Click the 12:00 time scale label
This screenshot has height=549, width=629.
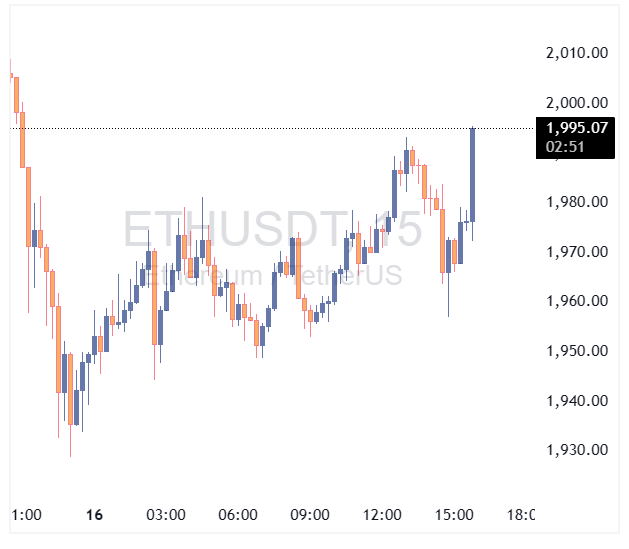382,515
